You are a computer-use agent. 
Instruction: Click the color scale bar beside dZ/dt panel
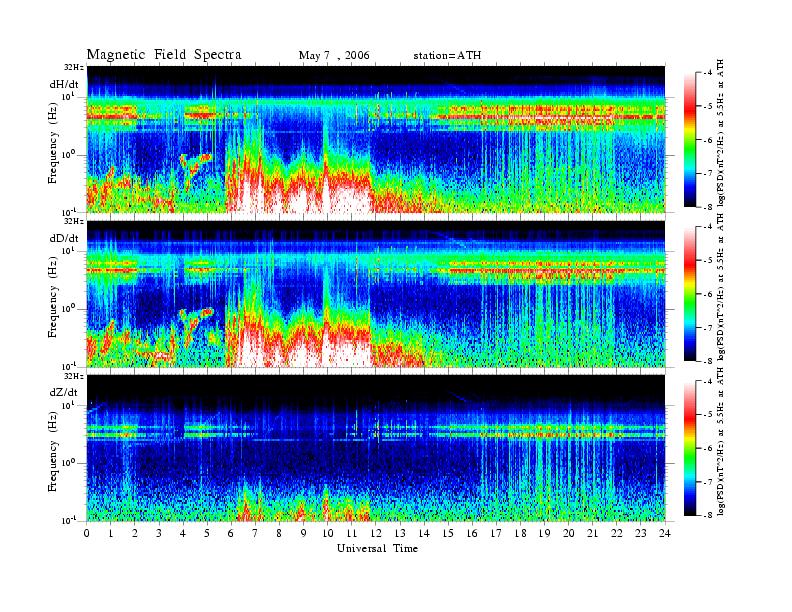click(x=690, y=448)
